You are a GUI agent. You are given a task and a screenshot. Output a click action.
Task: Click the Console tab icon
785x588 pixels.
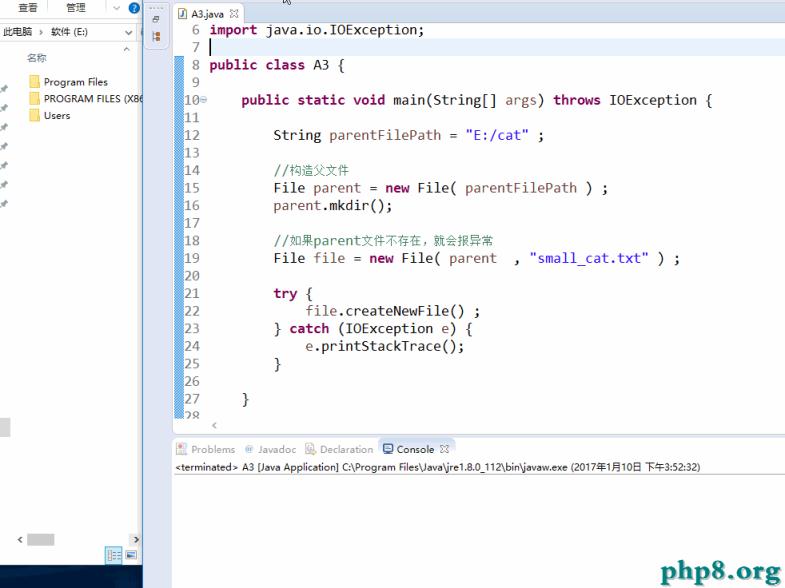point(388,449)
